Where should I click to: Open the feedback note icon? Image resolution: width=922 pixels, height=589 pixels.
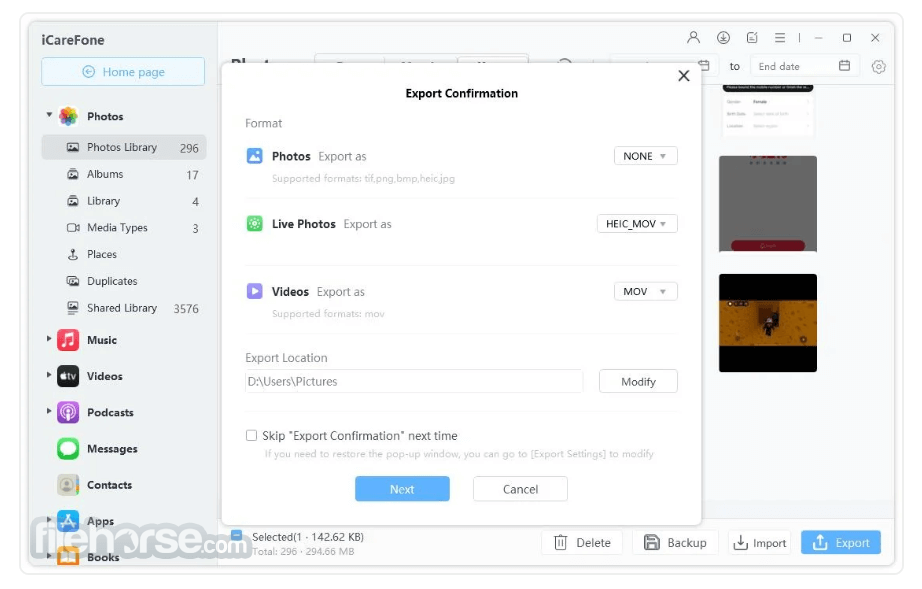click(751, 38)
